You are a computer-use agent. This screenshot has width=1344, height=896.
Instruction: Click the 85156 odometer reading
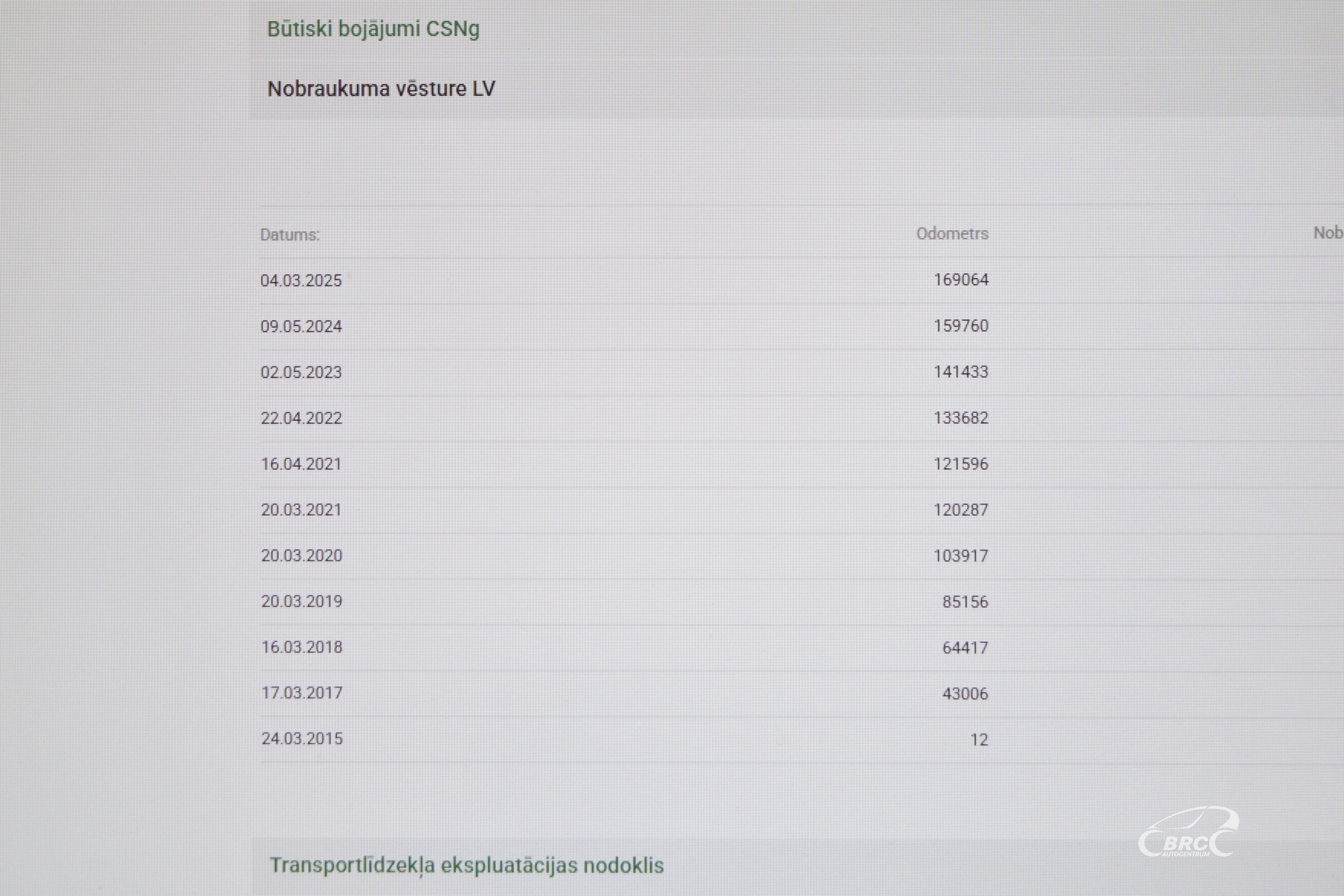click(x=965, y=601)
